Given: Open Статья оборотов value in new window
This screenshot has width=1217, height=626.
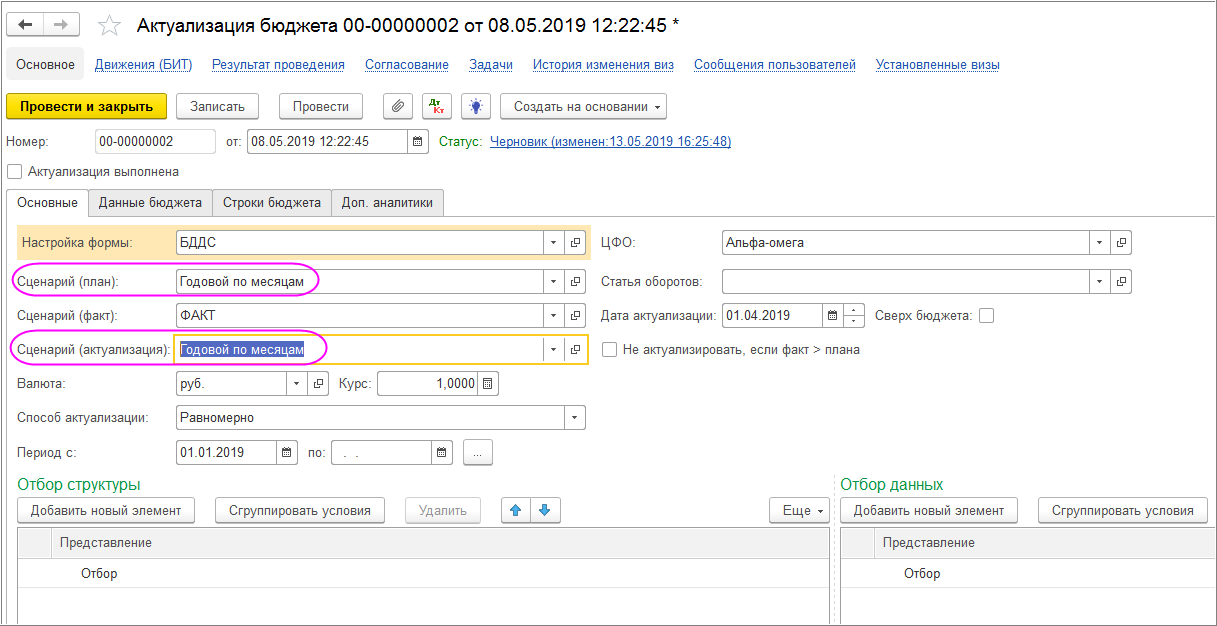Looking at the screenshot, I should (x=1121, y=282).
